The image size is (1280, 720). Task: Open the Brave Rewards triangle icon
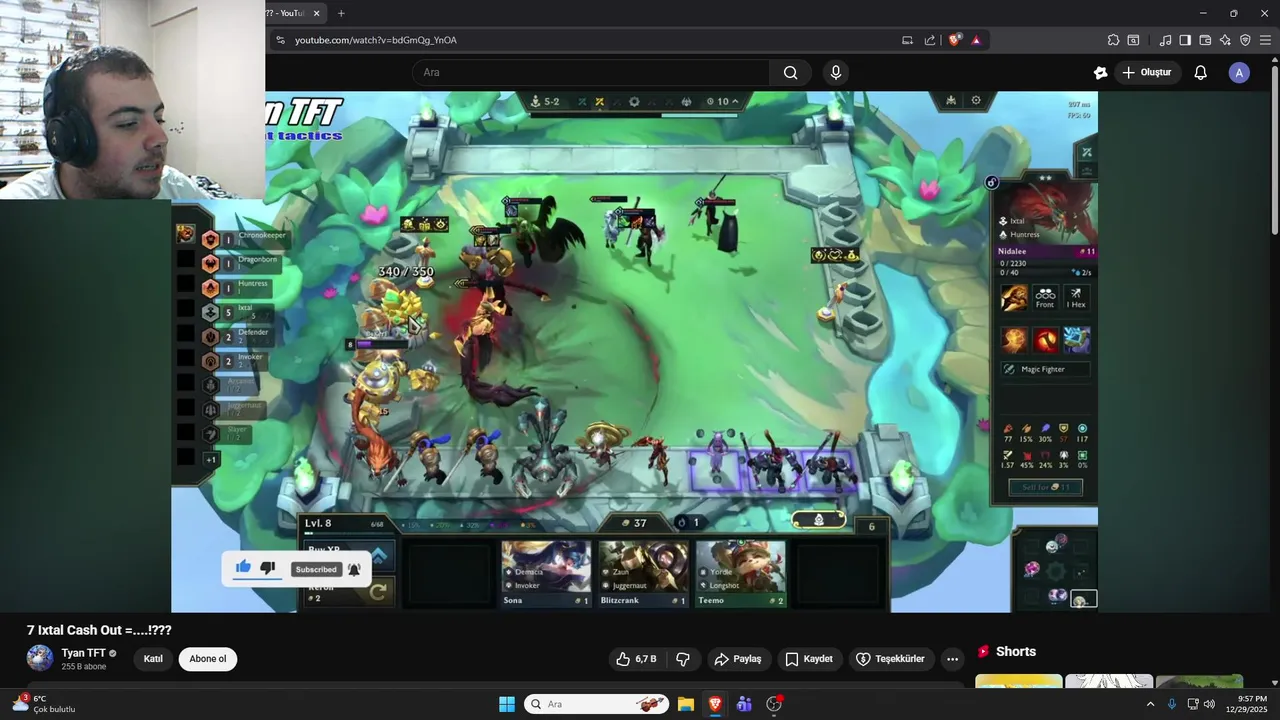coord(976,40)
